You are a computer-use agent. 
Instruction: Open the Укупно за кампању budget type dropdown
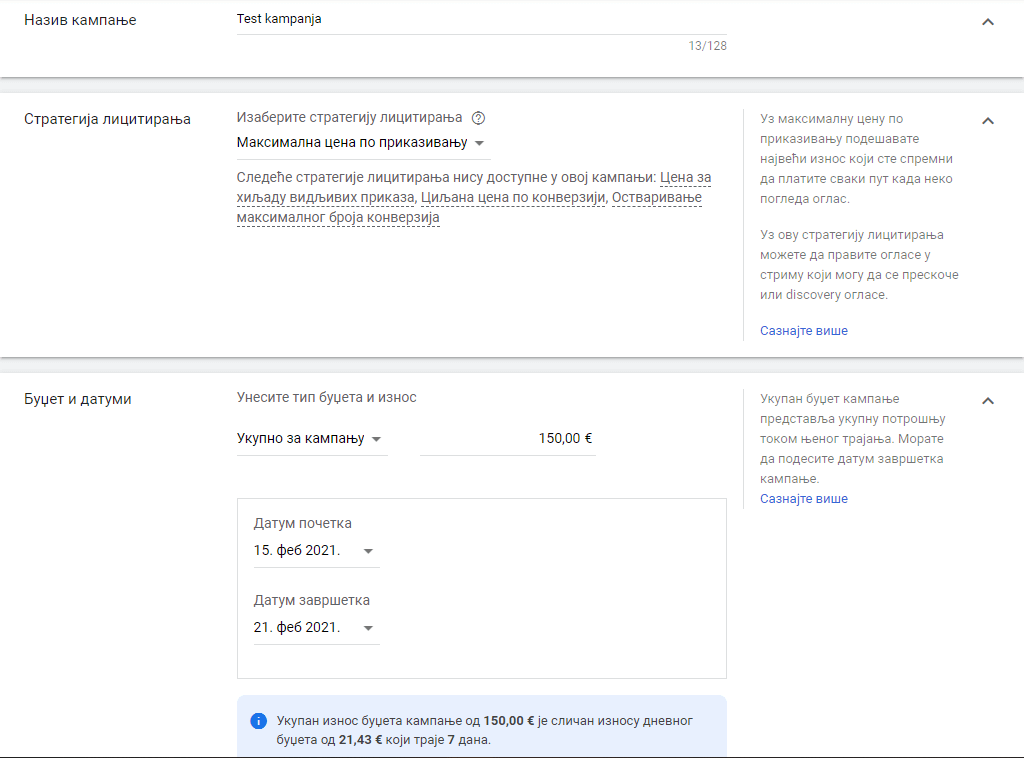[312, 439]
